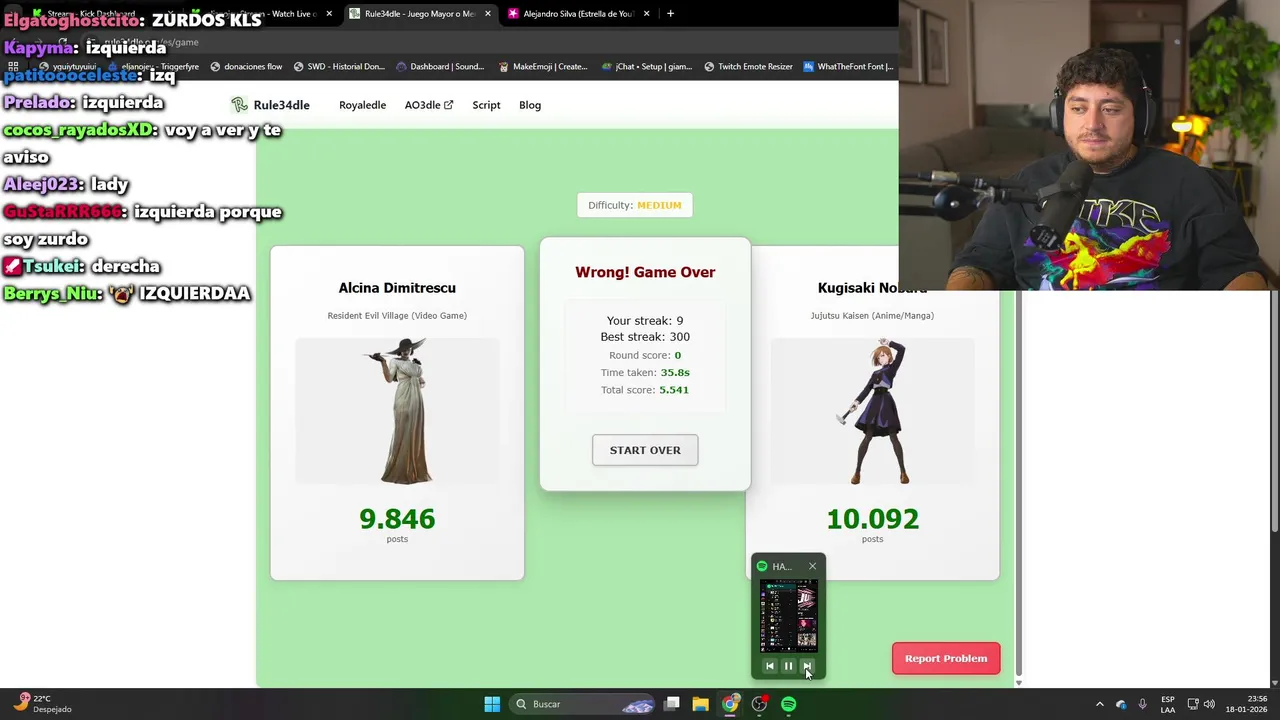This screenshot has height=720, width=1280.
Task: Select the Kugisaki Nobara character image
Action: tap(872, 411)
